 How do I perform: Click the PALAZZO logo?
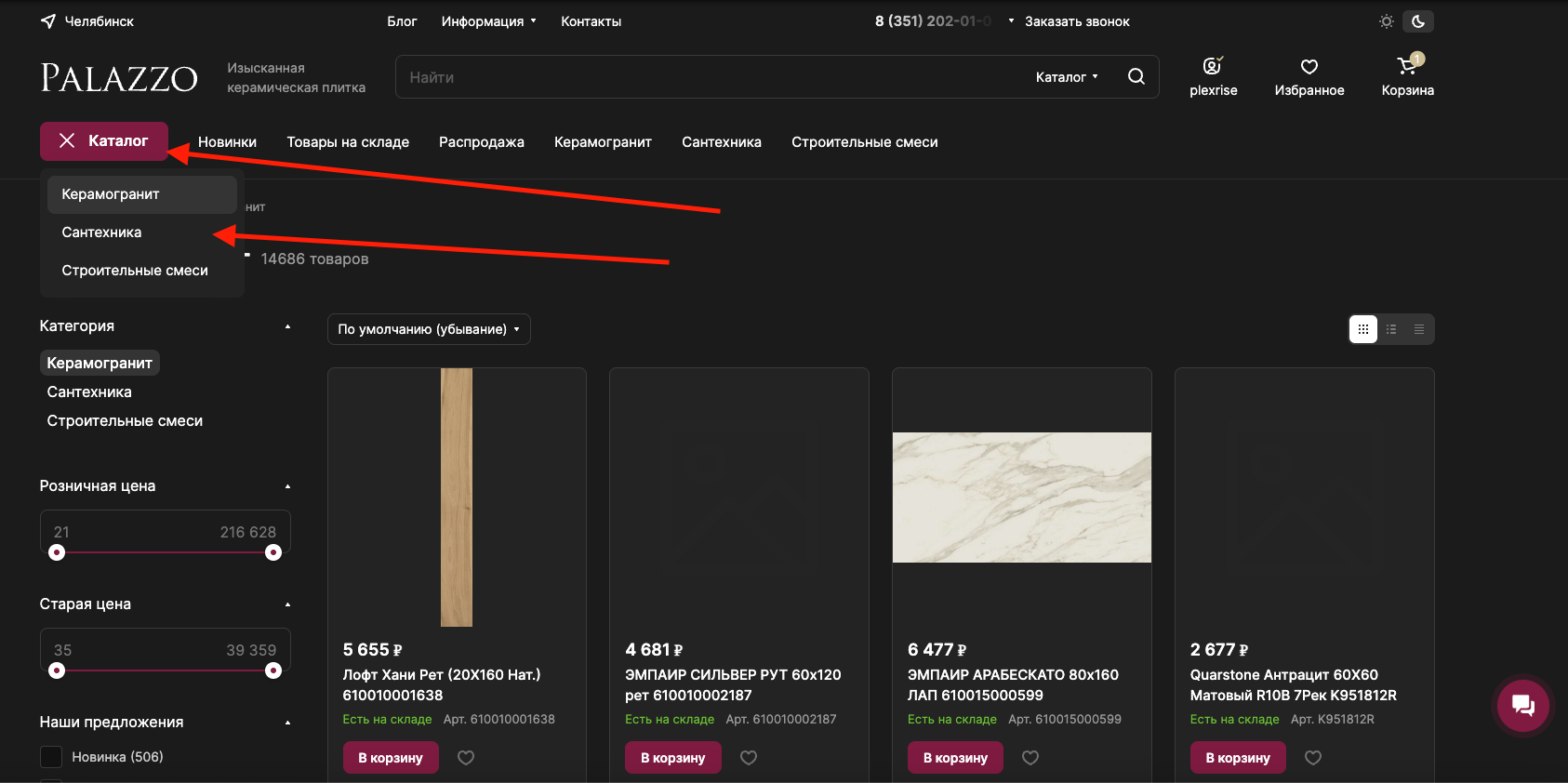(119, 78)
